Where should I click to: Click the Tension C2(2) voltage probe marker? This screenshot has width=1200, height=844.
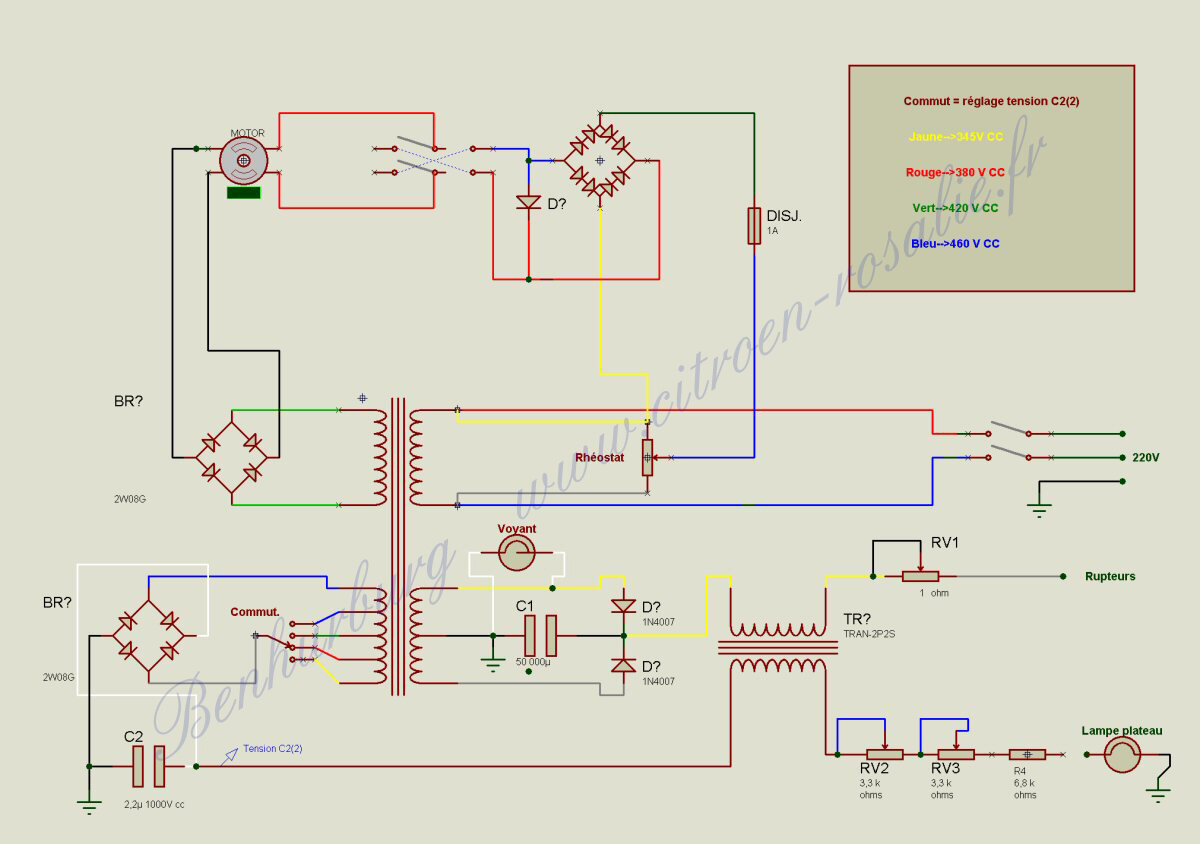click(231, 758)
